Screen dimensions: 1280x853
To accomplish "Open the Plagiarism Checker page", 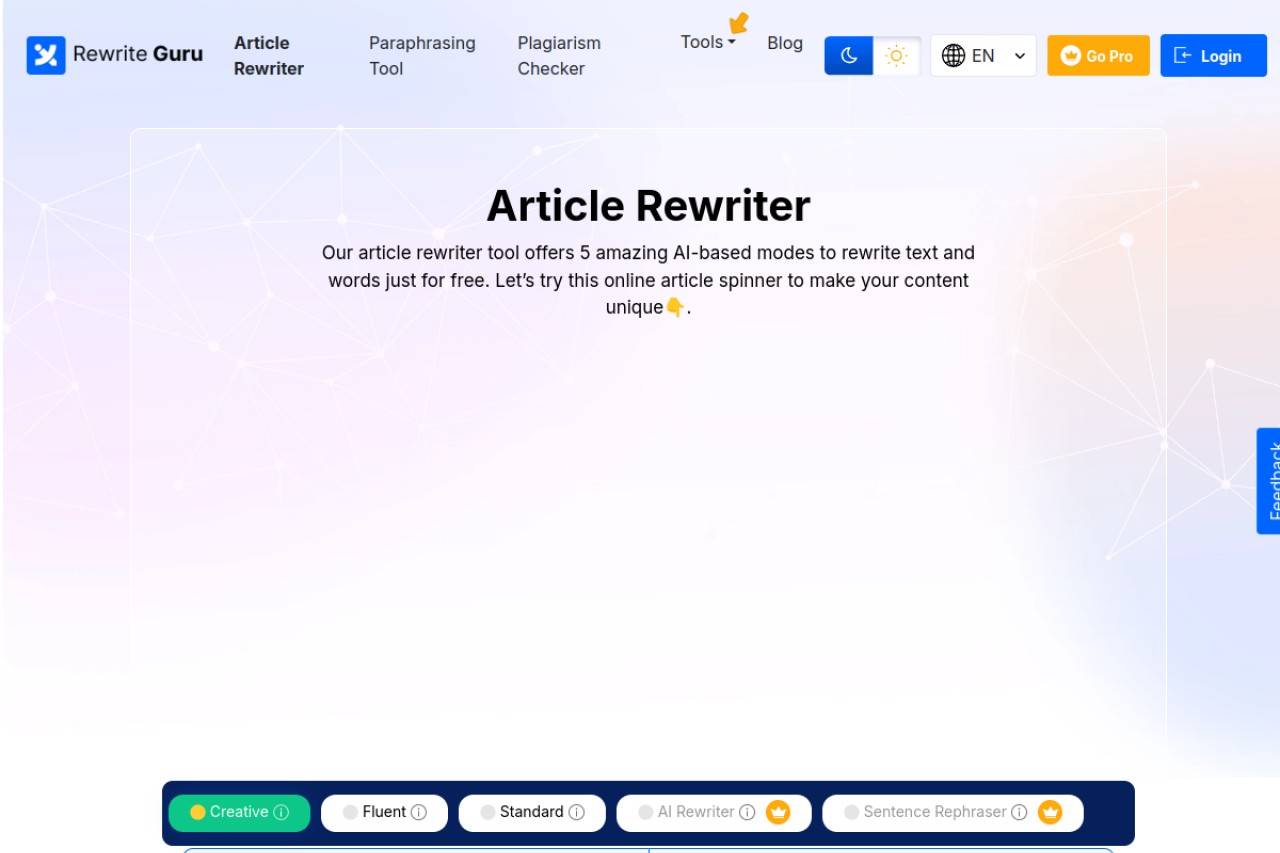I will click(x=559, y=56).
